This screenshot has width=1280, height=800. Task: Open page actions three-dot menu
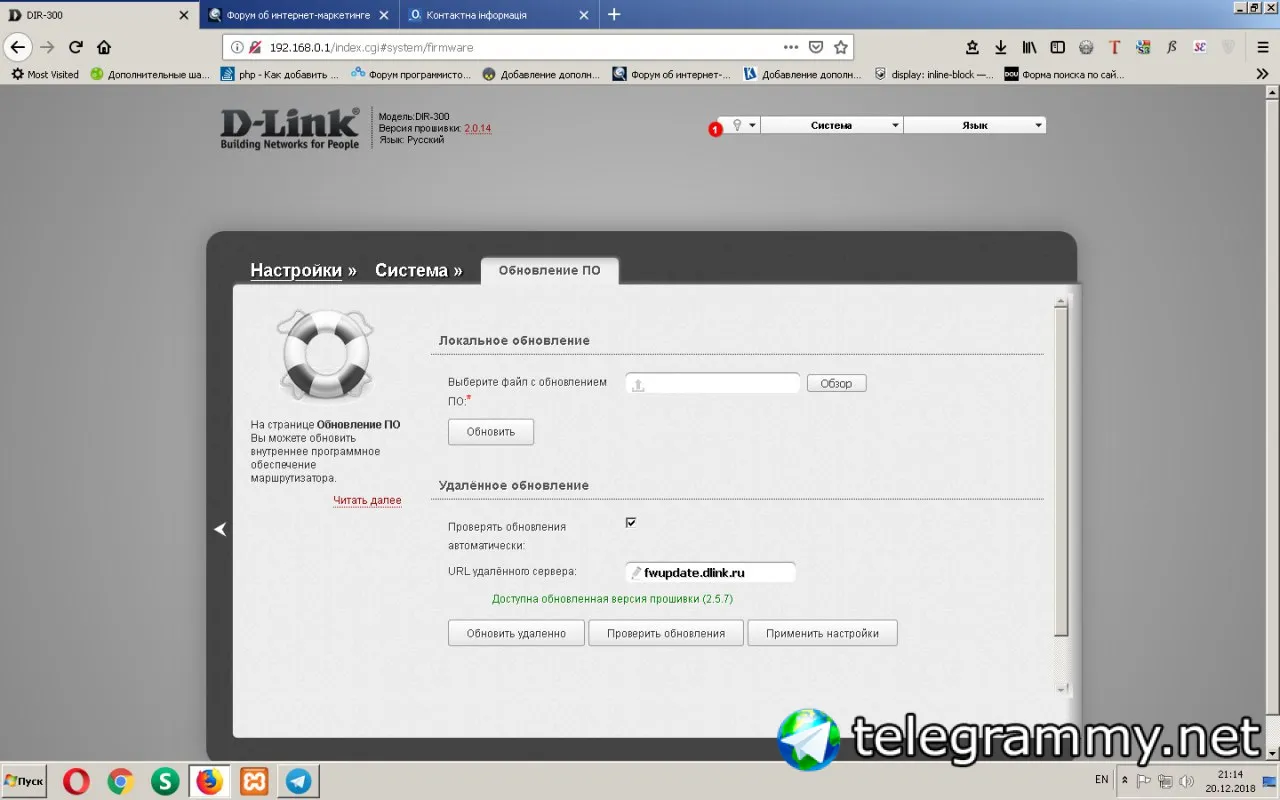click(x=791, y=47)
